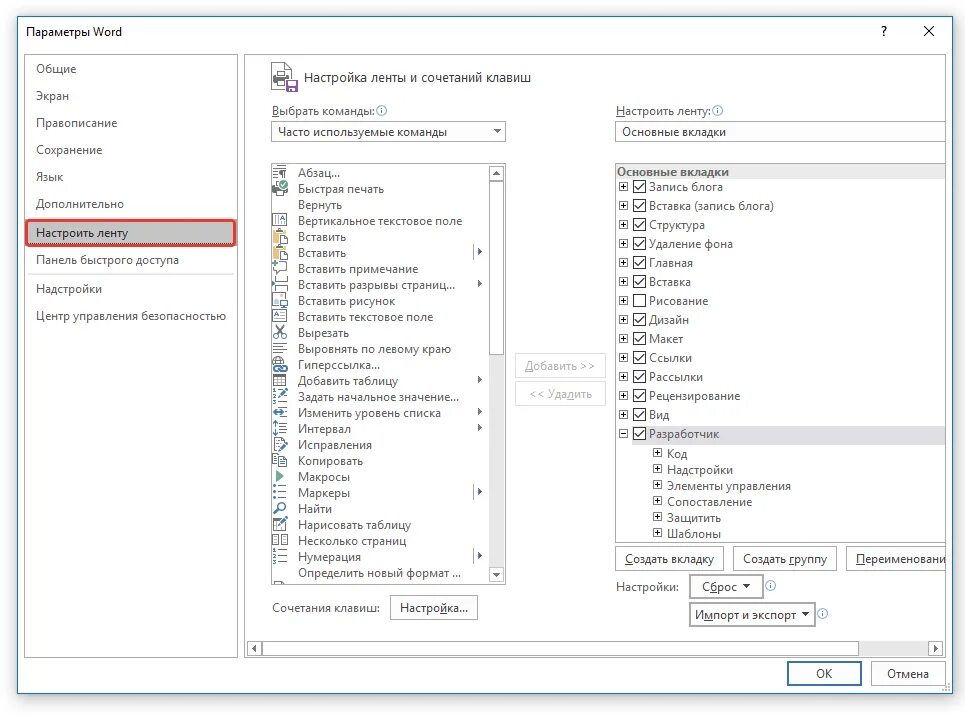Click the Отмена button
965x716 pixels.
(x=908, y=674)
